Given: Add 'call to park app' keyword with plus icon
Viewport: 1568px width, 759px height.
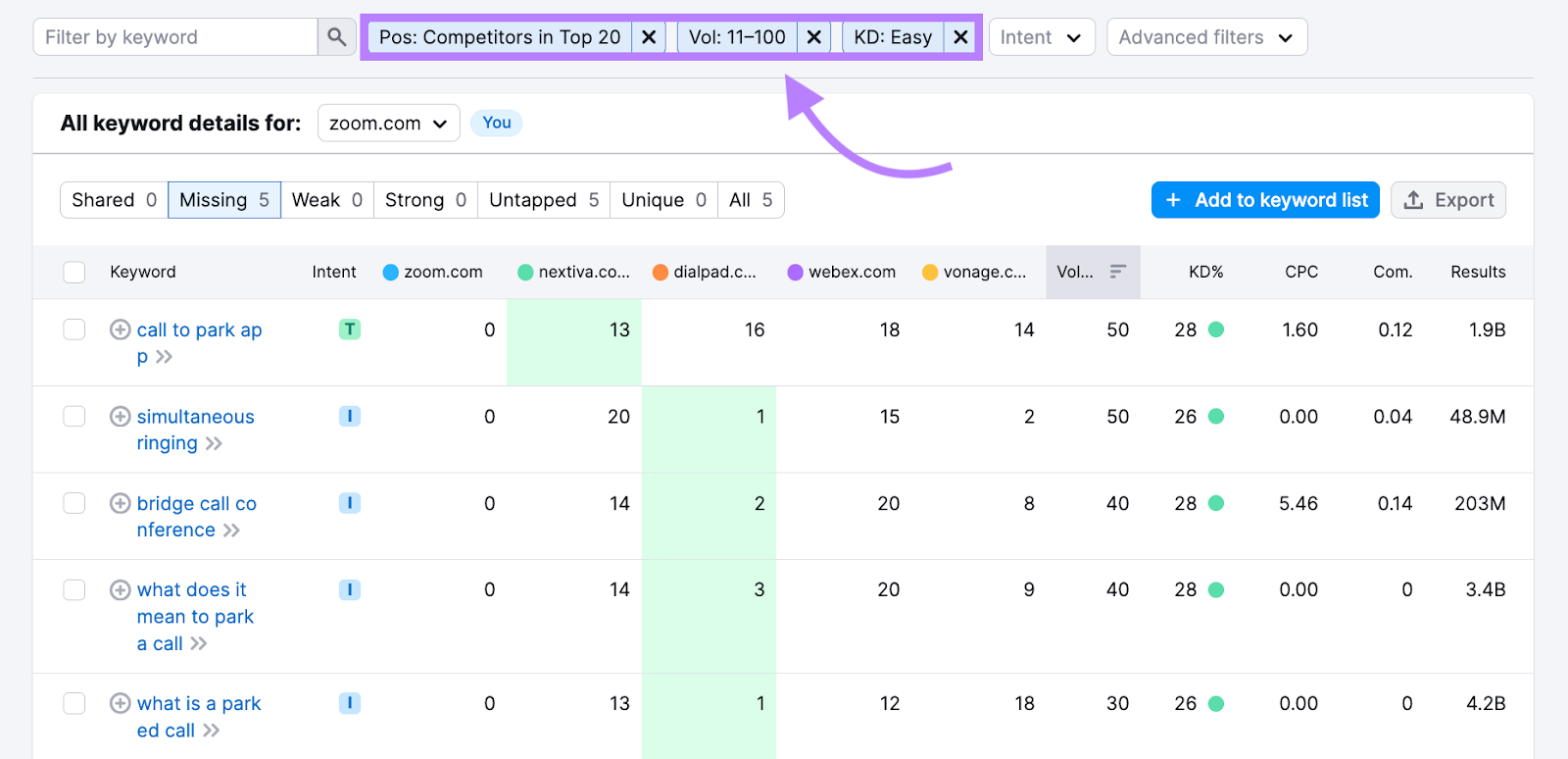Looking at the screenshot, I should point(120,329).
